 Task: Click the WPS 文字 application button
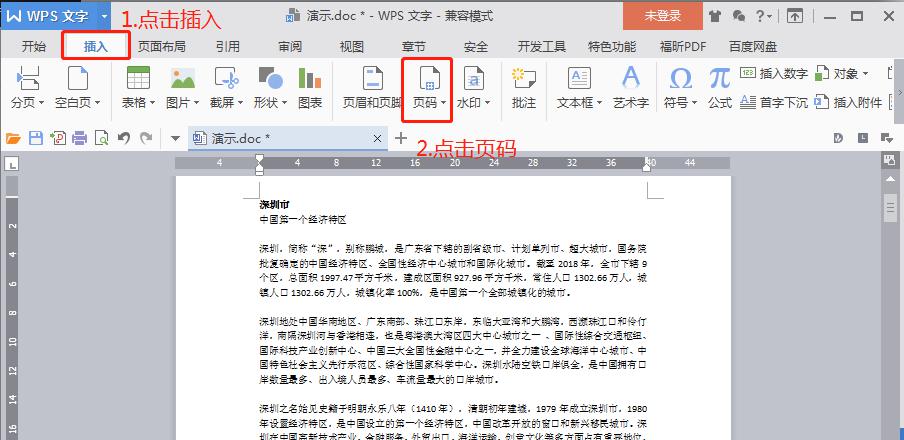[50, 16]
